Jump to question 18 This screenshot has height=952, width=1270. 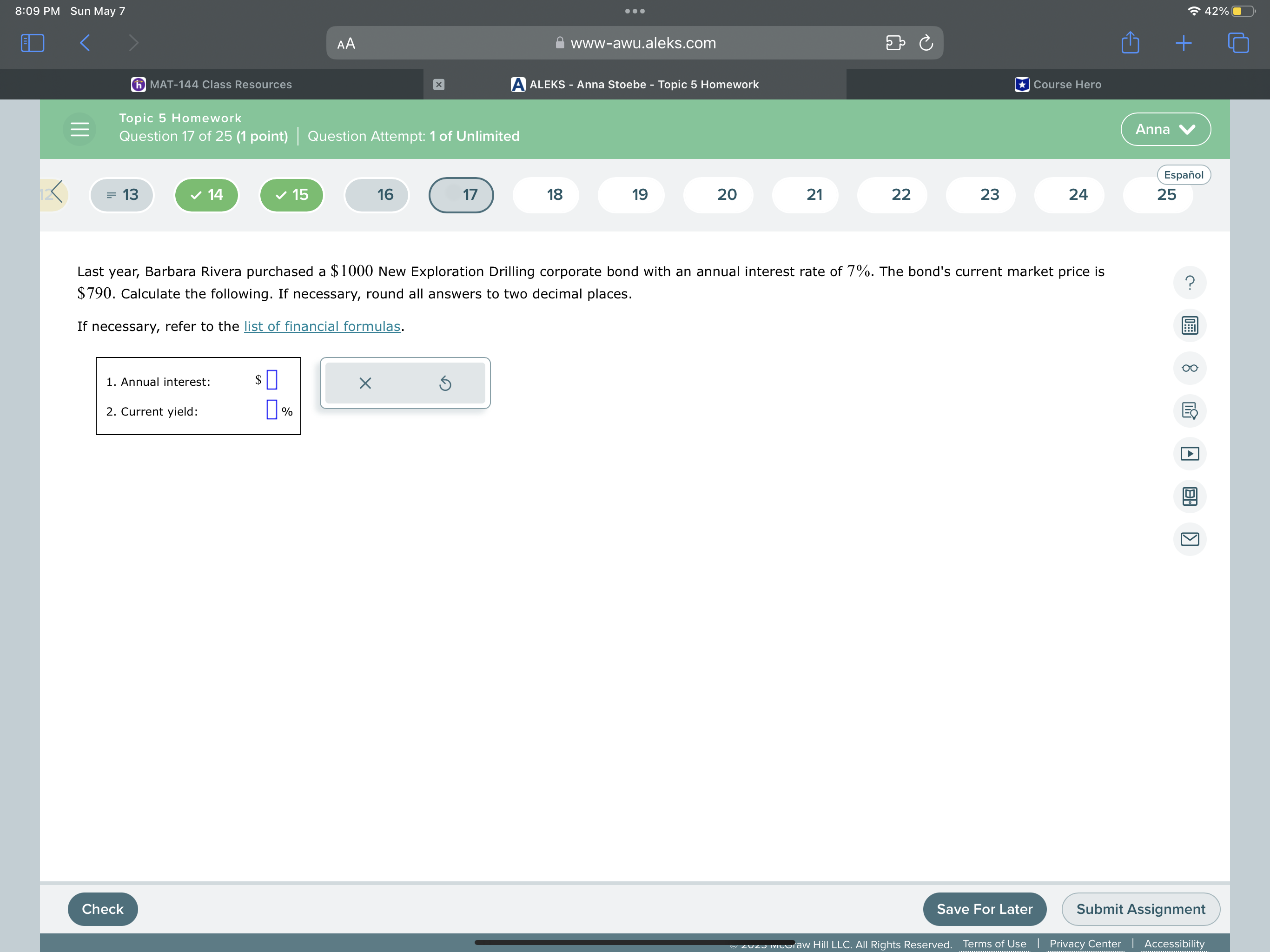click(554, 195)
